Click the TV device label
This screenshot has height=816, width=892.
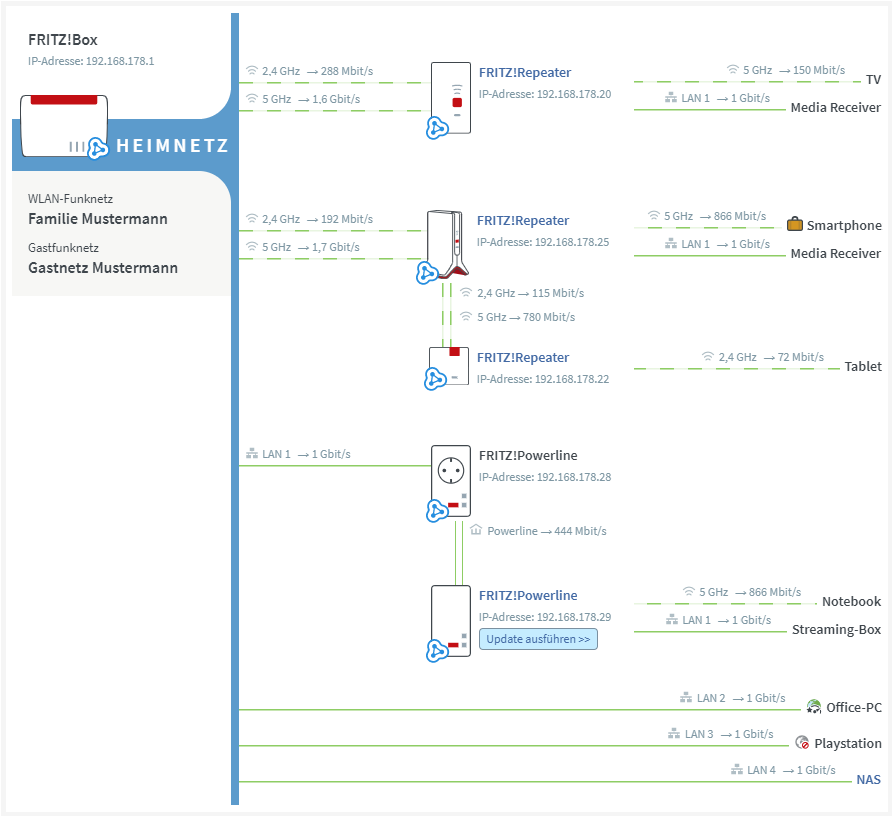click(873, 80)
